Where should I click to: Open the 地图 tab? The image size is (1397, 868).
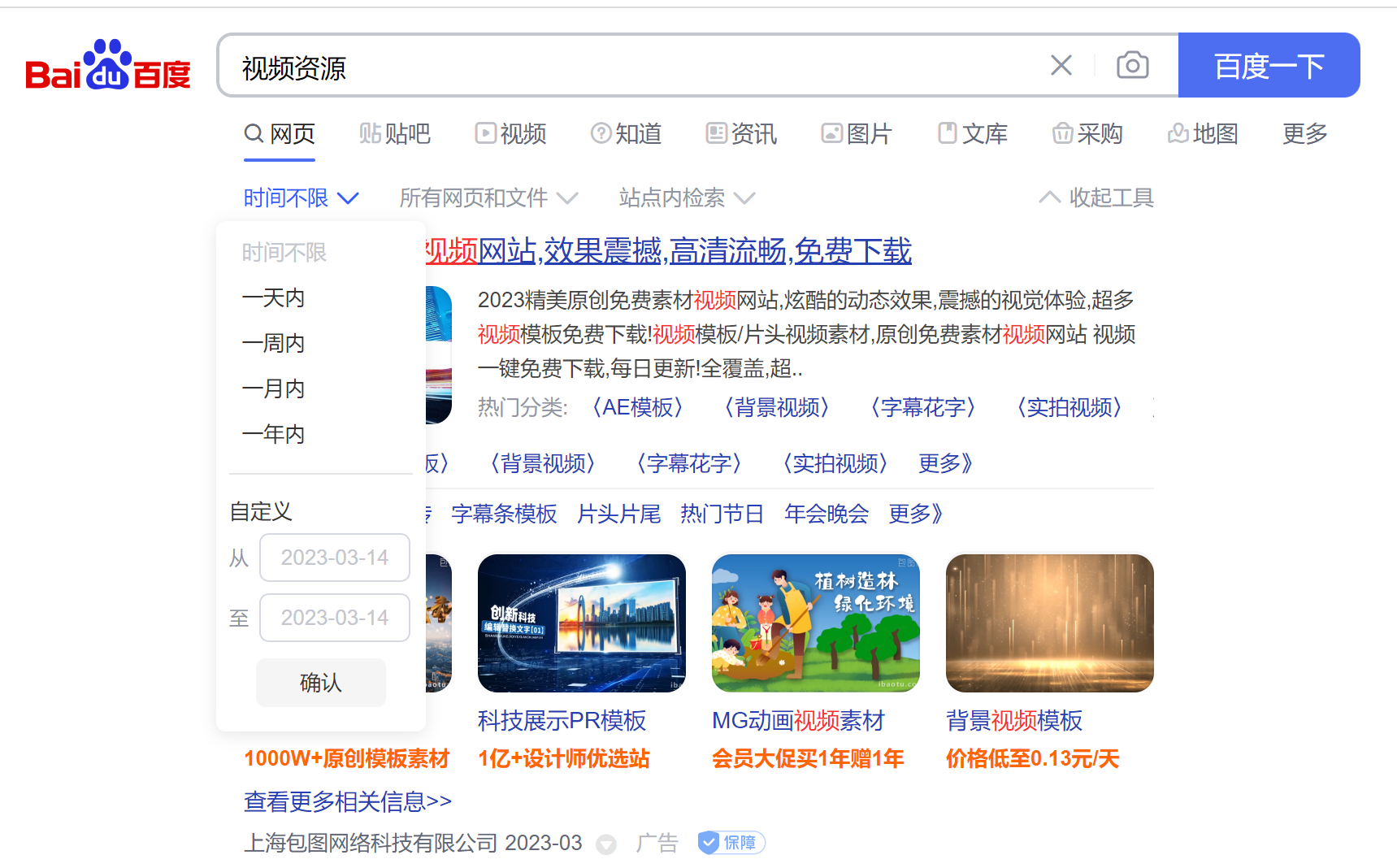click(x=1203, y=133)
